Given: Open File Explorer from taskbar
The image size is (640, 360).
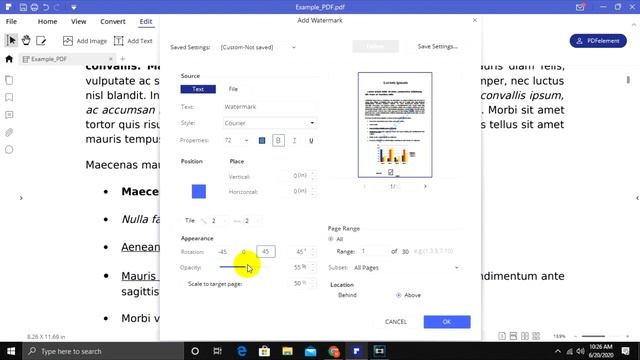Looking at the screenshot, I should [x=287, y=351].
